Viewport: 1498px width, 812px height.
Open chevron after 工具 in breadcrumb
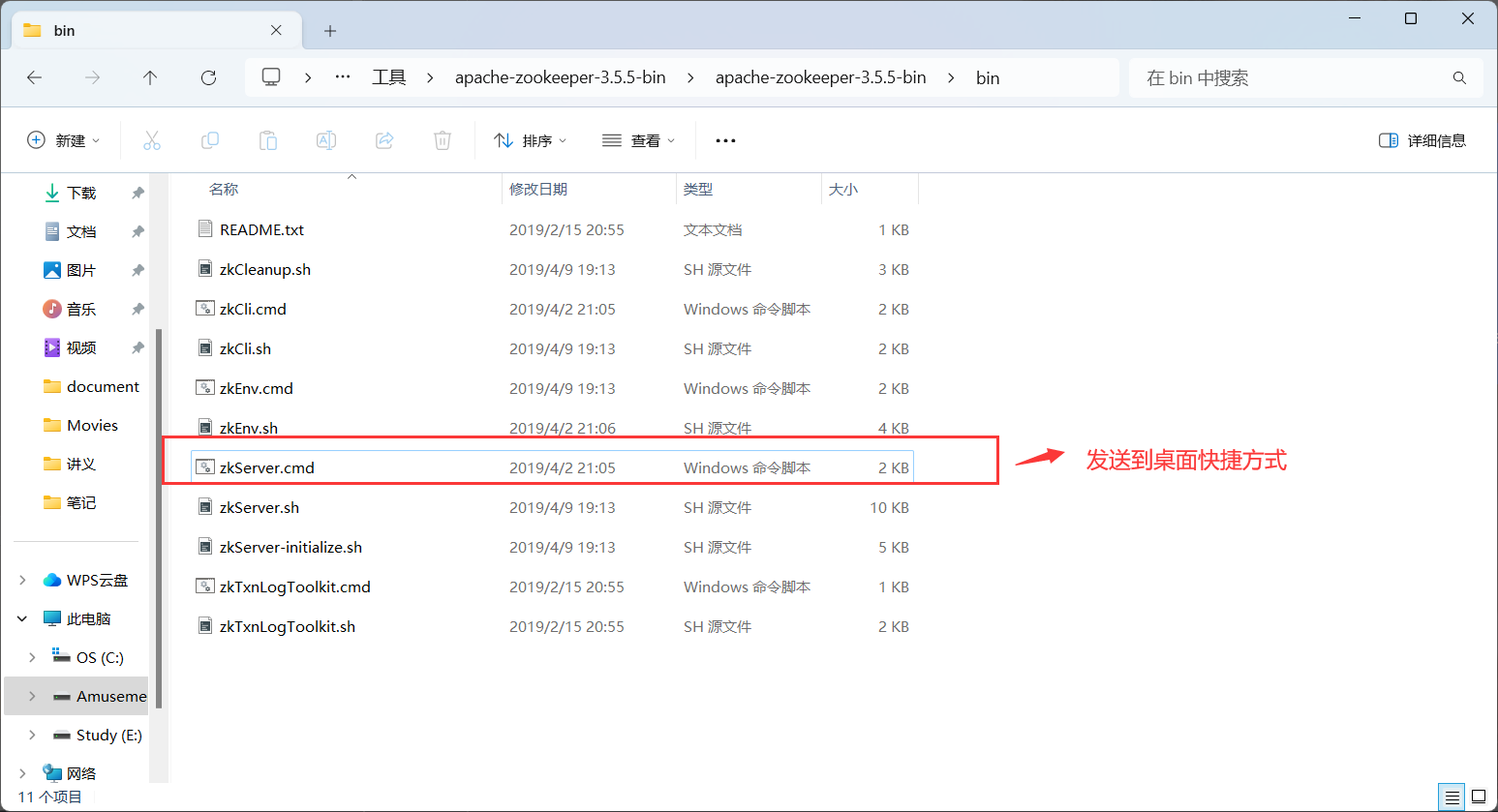tap(431, 77)
